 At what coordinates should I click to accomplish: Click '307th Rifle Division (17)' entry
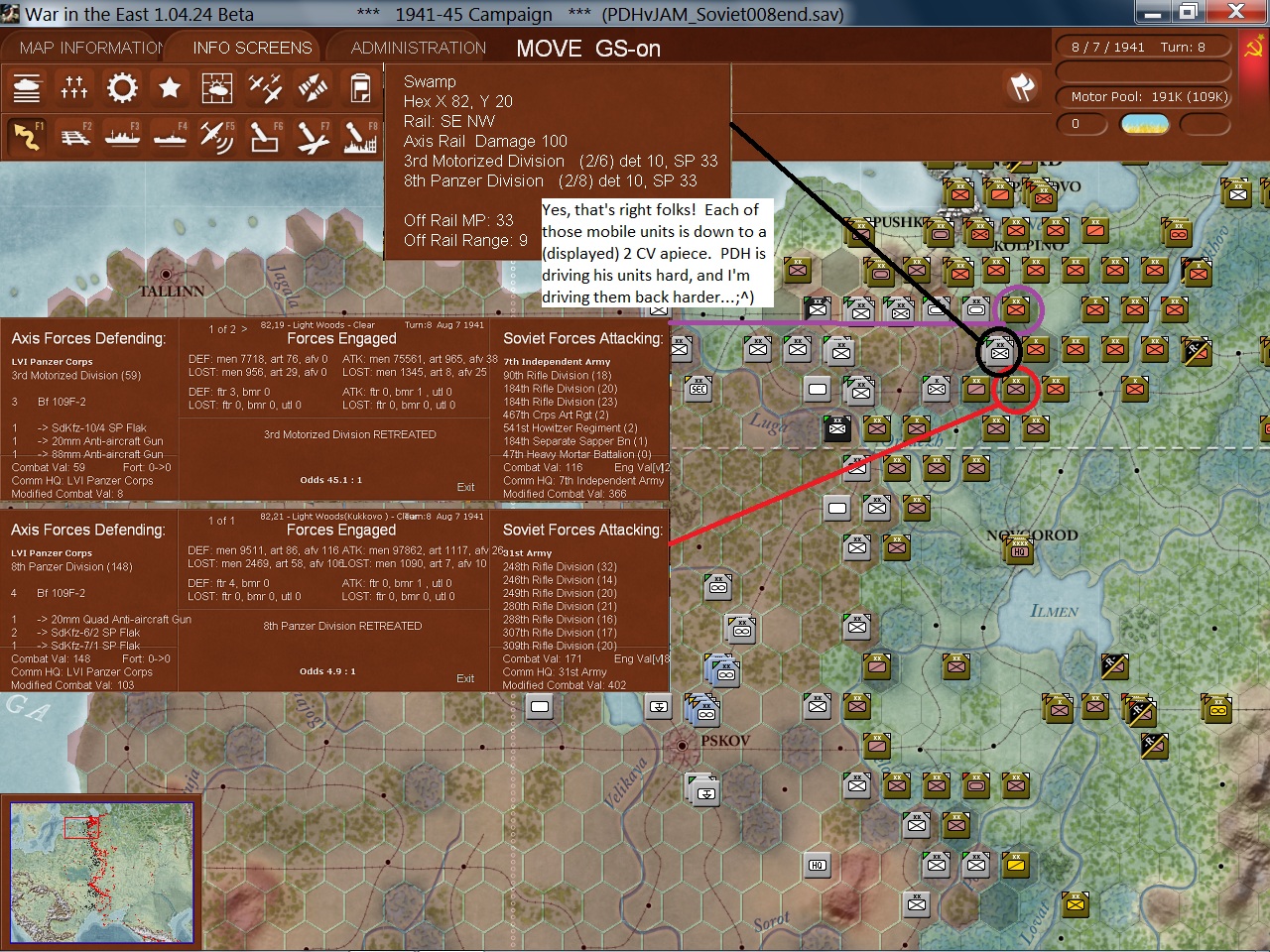pos(560,633)
